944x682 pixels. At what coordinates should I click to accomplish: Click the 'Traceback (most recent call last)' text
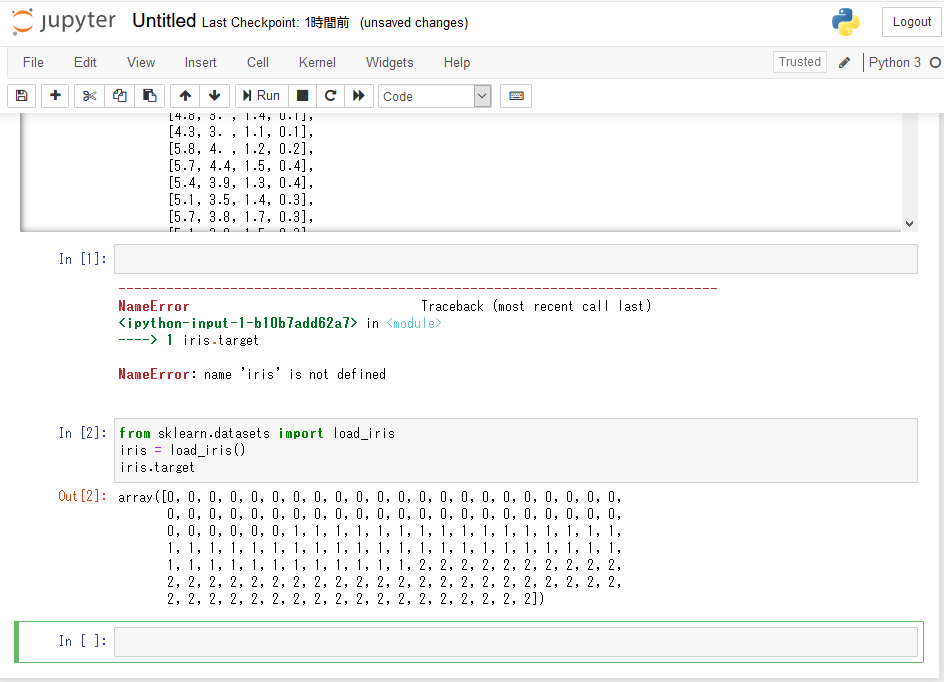536,306
